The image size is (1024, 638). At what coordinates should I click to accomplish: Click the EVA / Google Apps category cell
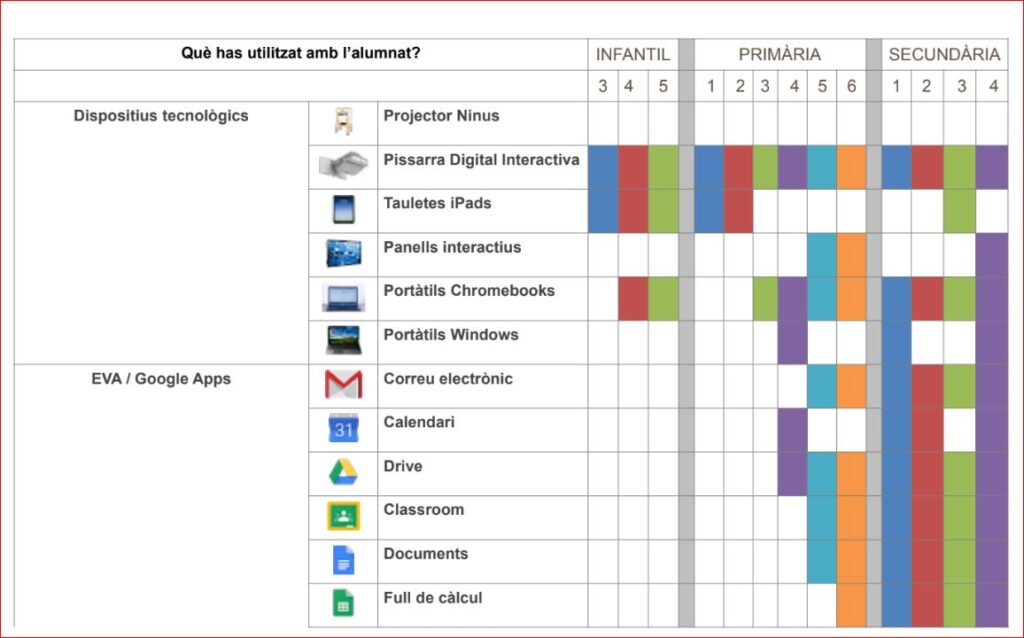[x=161, y=379]
